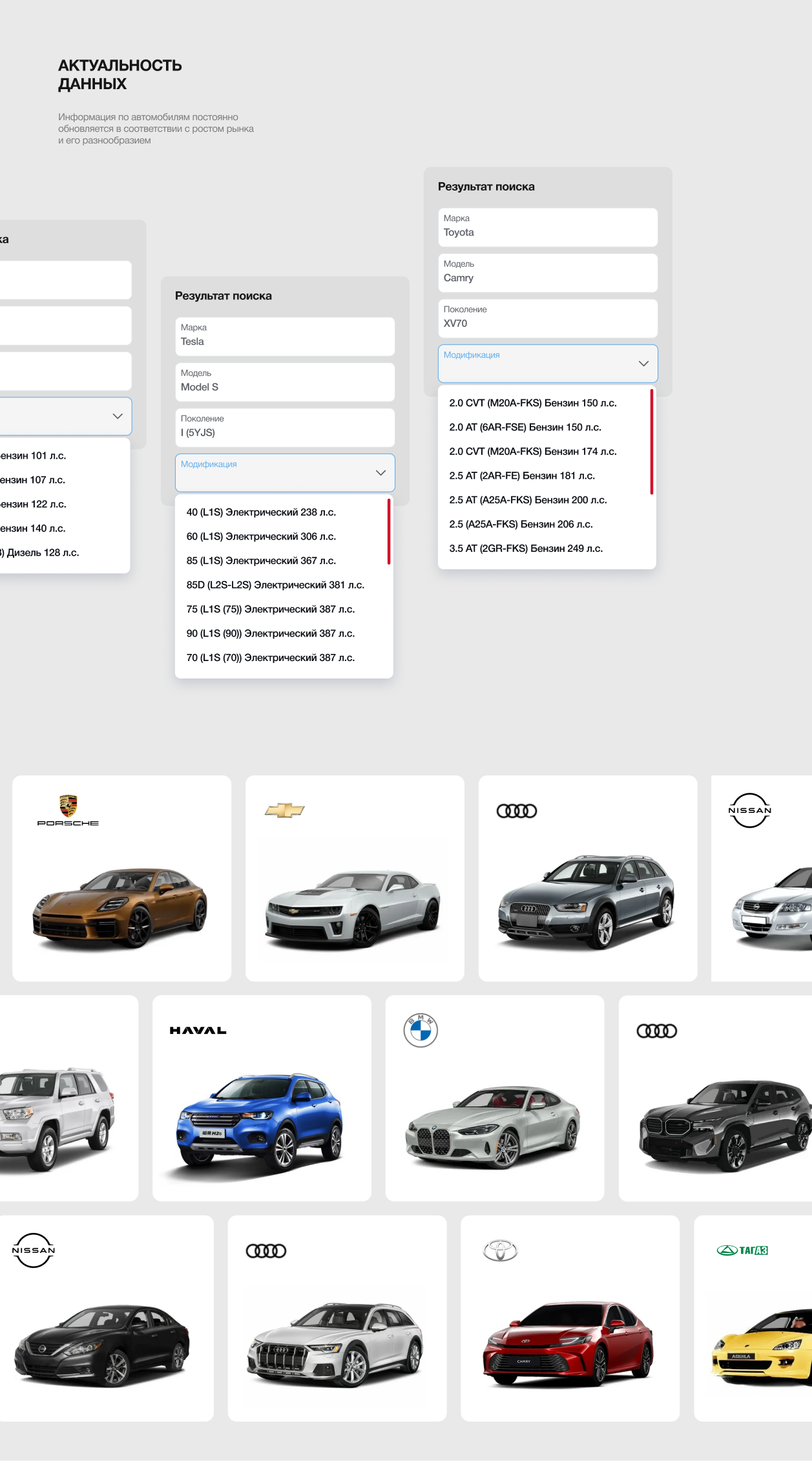812x1461 pixels.
Task: Click the Марка field containing Tesla
Action: pos(285,336)
